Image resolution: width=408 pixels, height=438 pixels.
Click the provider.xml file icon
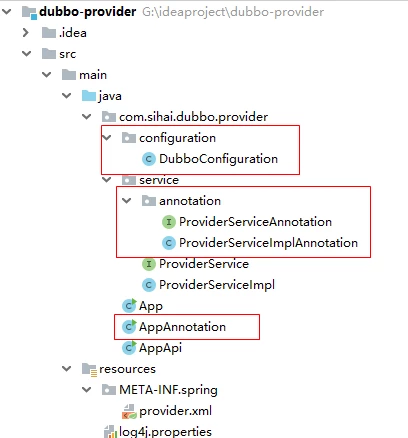point(129,411)
